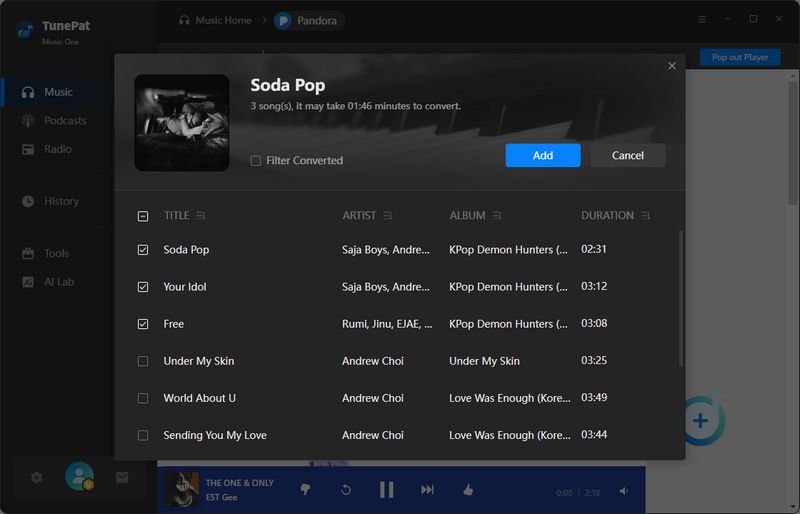Close the Soda Pop dialog
The height and width of the screenshot is (514, 800).
[672, 66]
